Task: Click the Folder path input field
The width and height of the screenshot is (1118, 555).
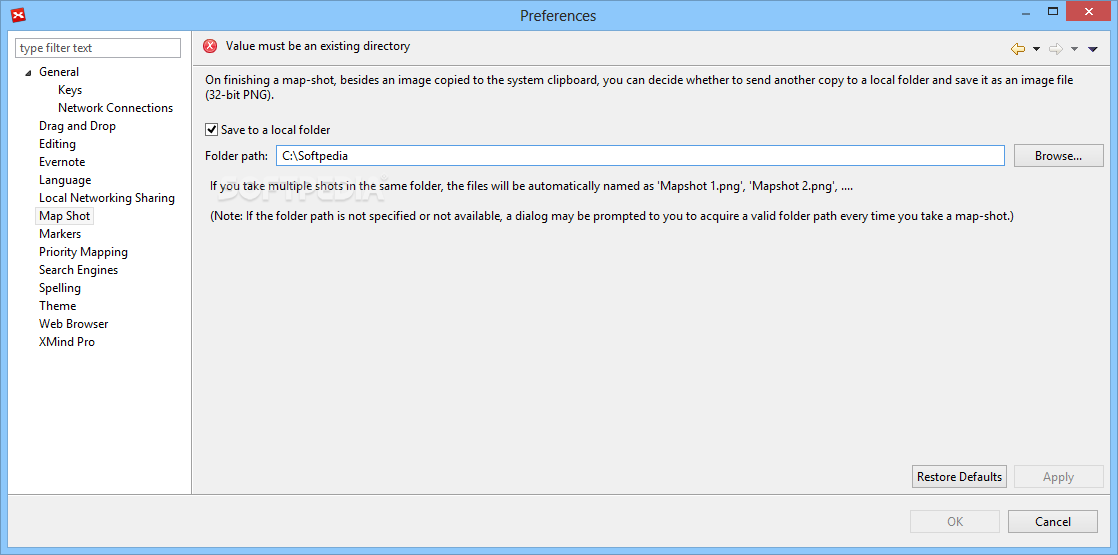Action: [640, 156]
